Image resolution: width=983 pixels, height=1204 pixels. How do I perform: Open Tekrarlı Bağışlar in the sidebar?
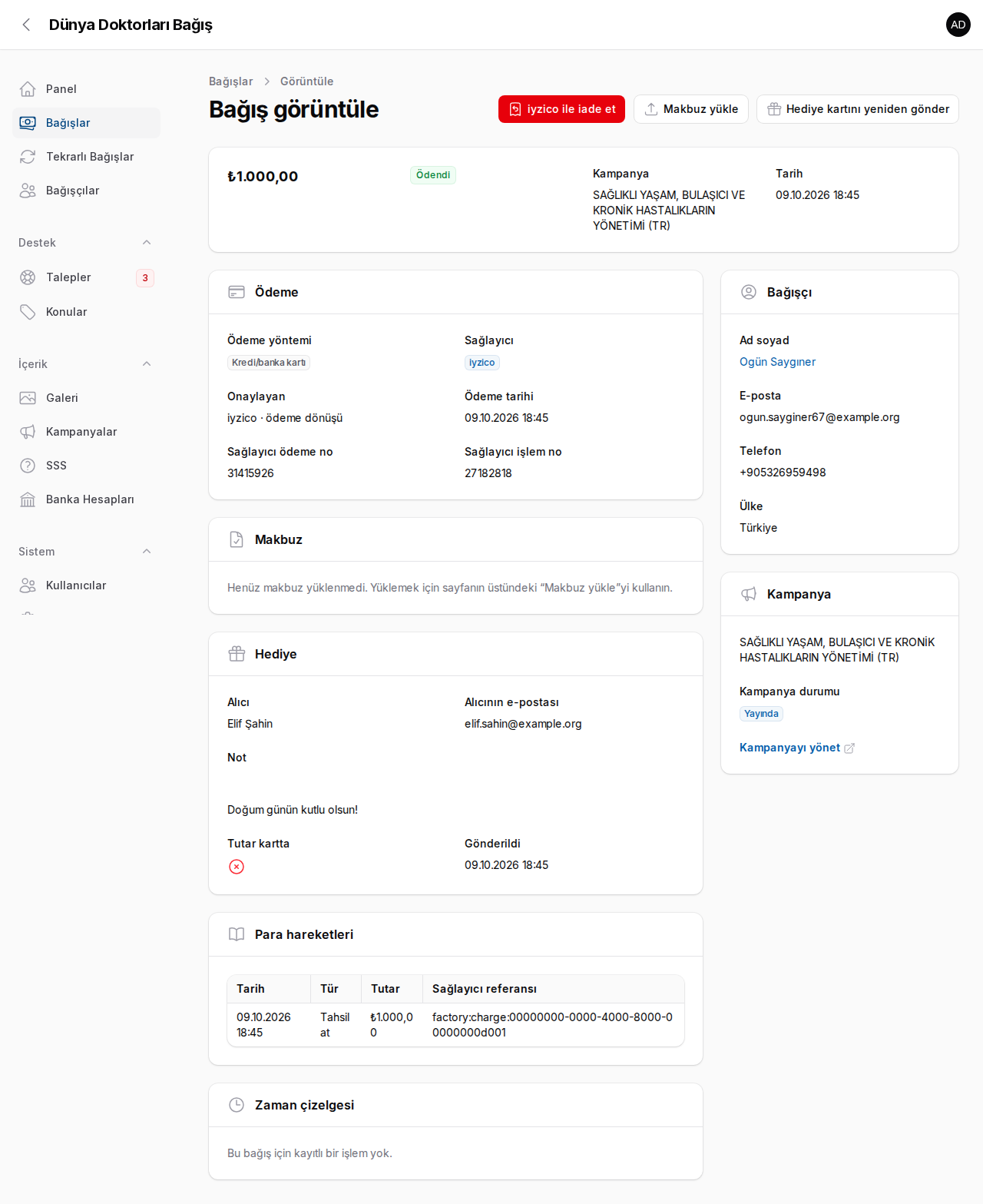point(86,157)
